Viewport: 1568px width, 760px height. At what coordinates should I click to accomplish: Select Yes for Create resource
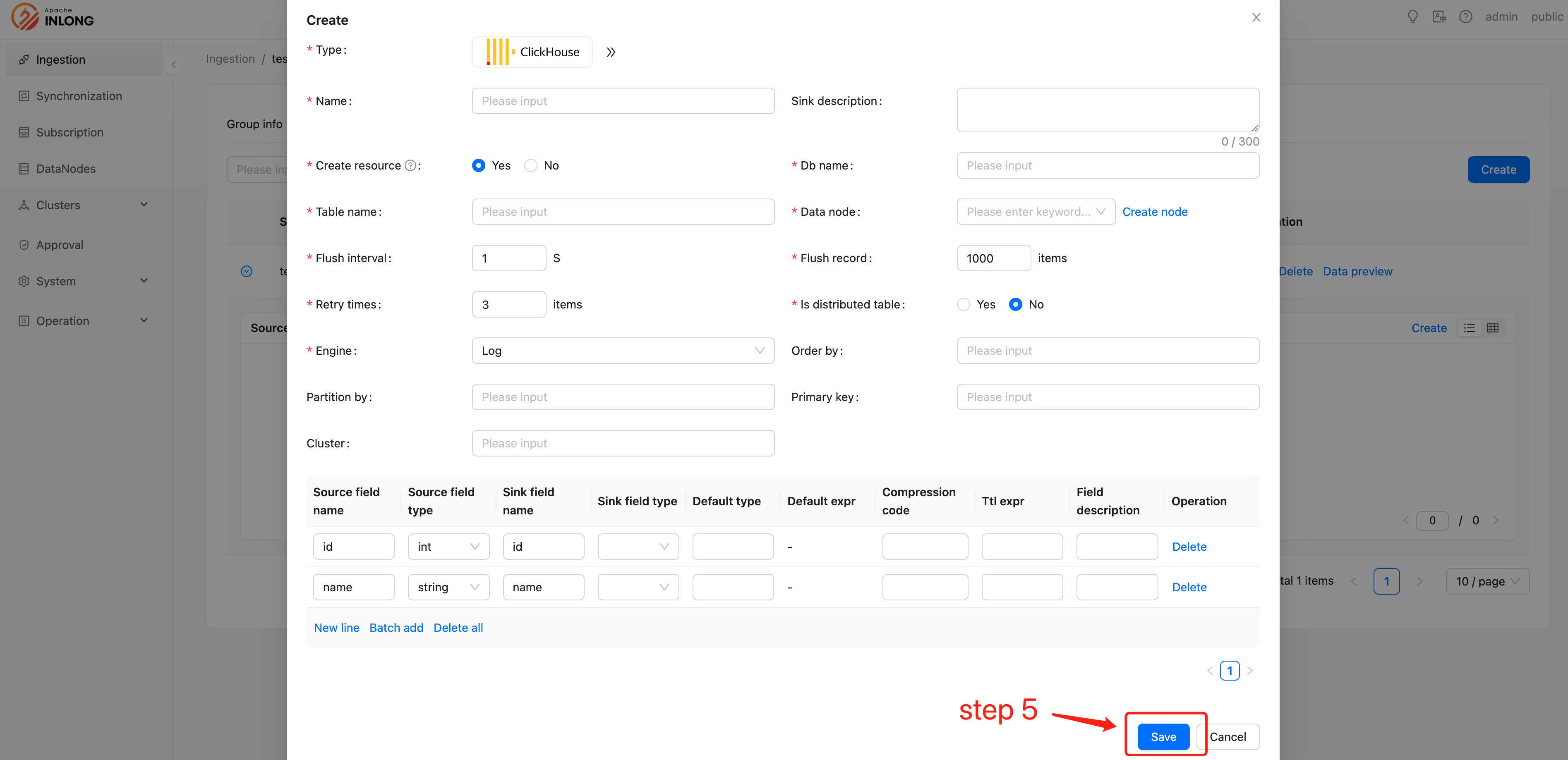point(478,165)
